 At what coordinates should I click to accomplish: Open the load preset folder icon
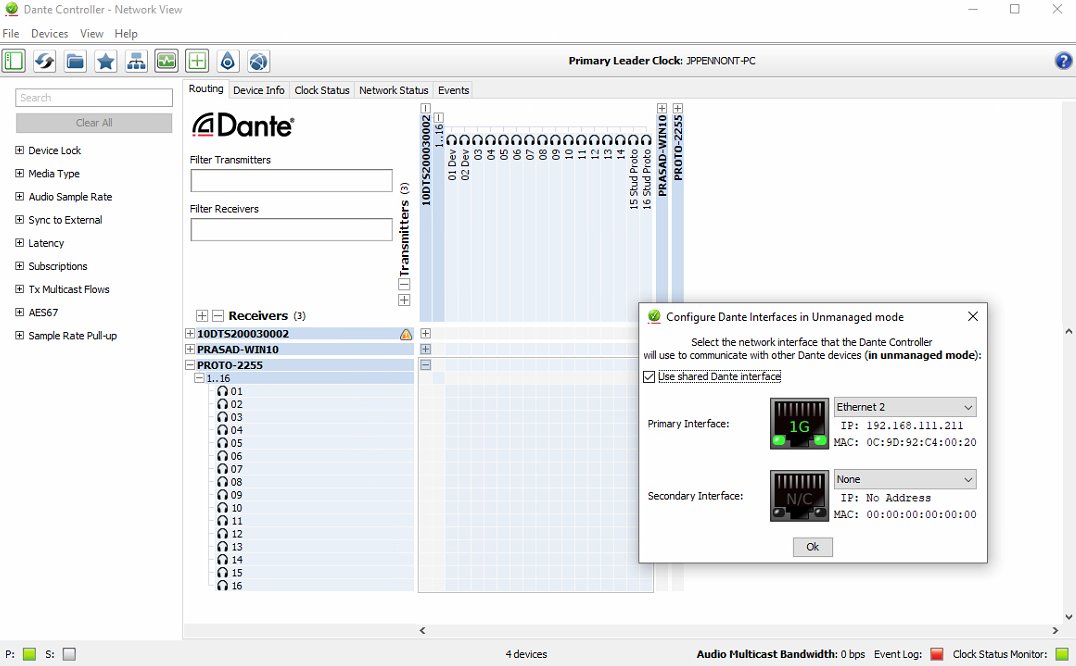coord(75,61)
